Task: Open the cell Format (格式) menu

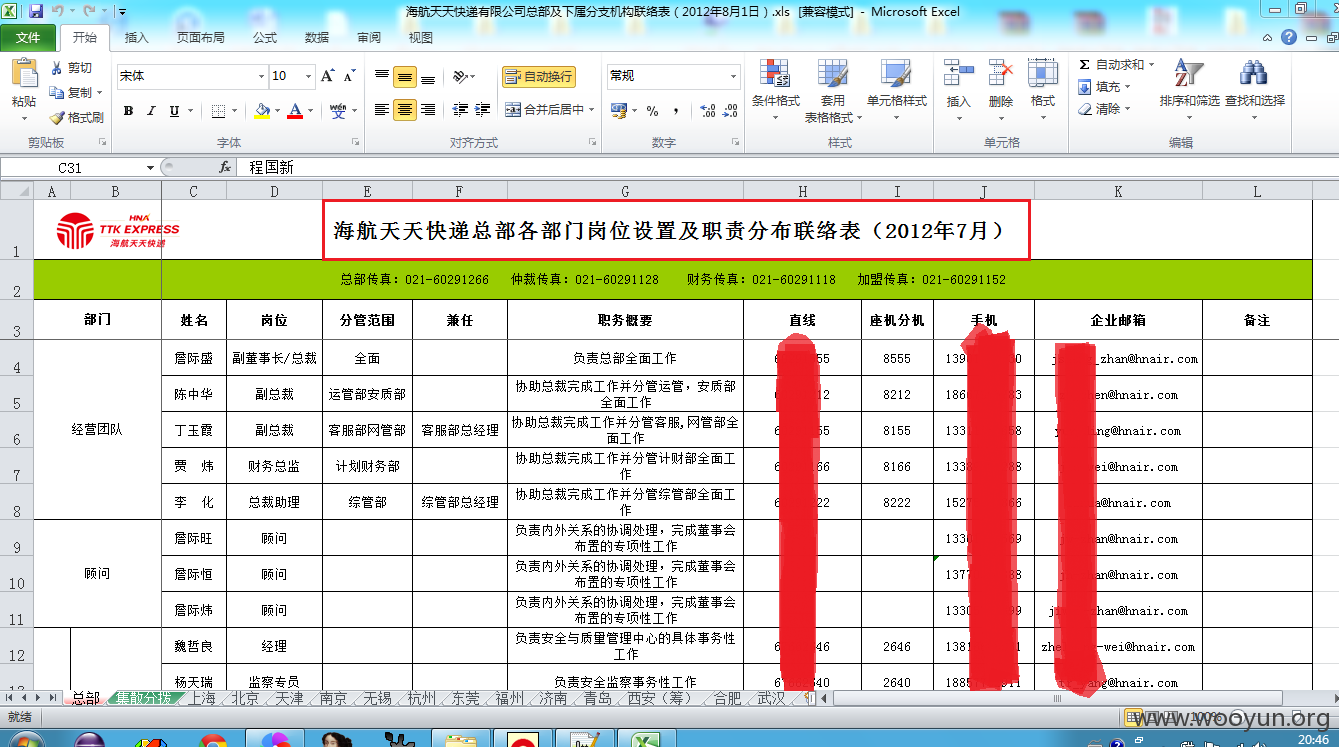Action: (x=1043, y=88)
